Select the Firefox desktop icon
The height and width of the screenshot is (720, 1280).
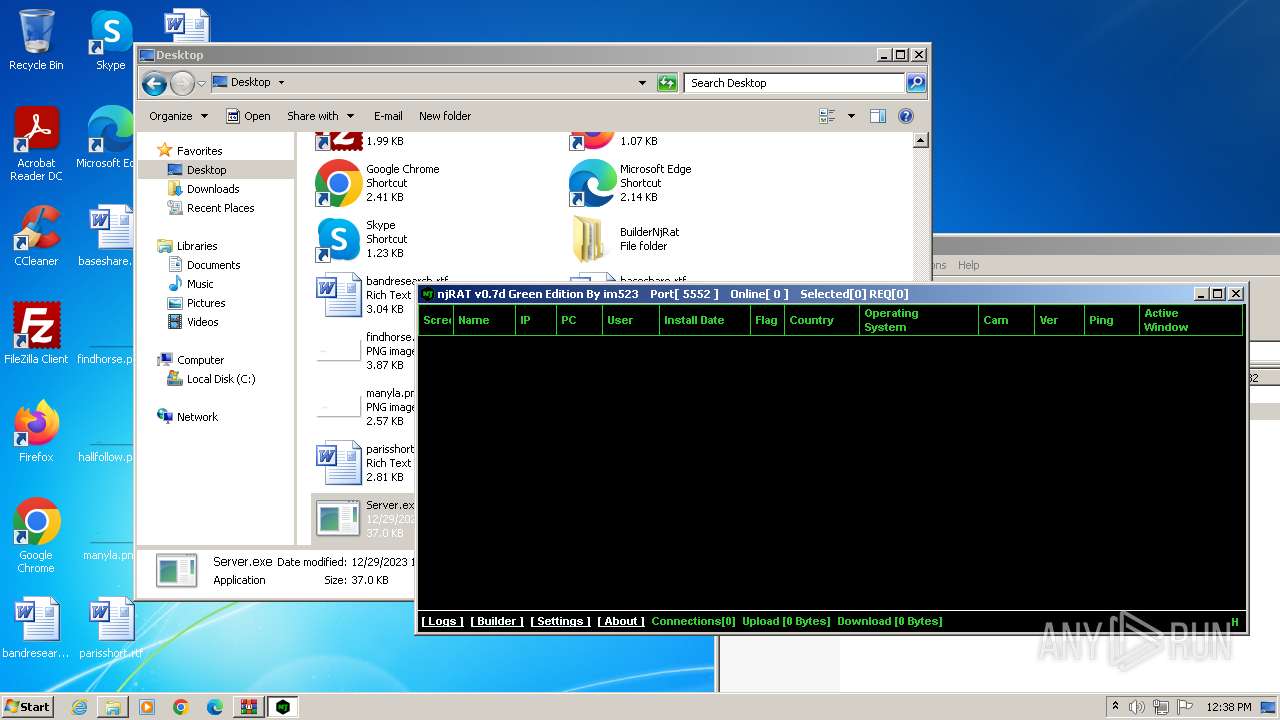[x=36, y=432]
